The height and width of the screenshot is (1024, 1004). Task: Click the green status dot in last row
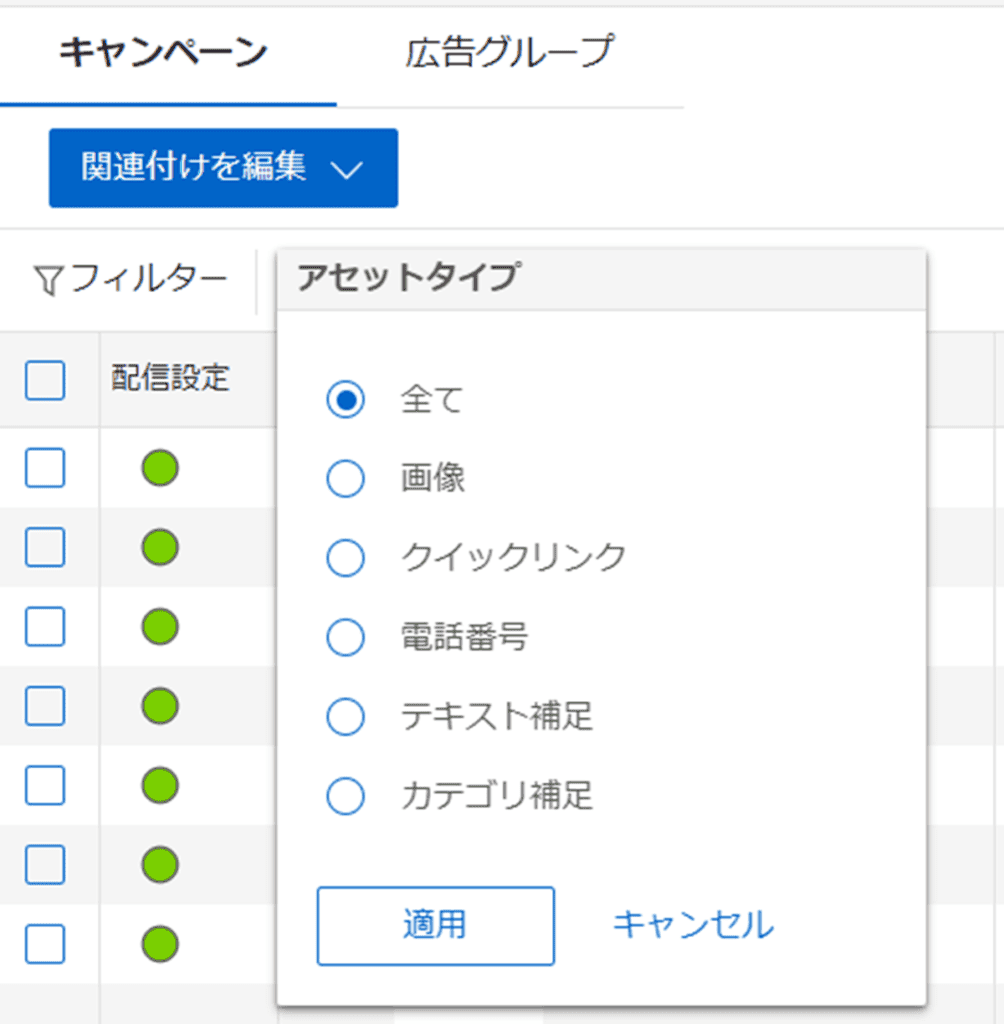[160, 944]
